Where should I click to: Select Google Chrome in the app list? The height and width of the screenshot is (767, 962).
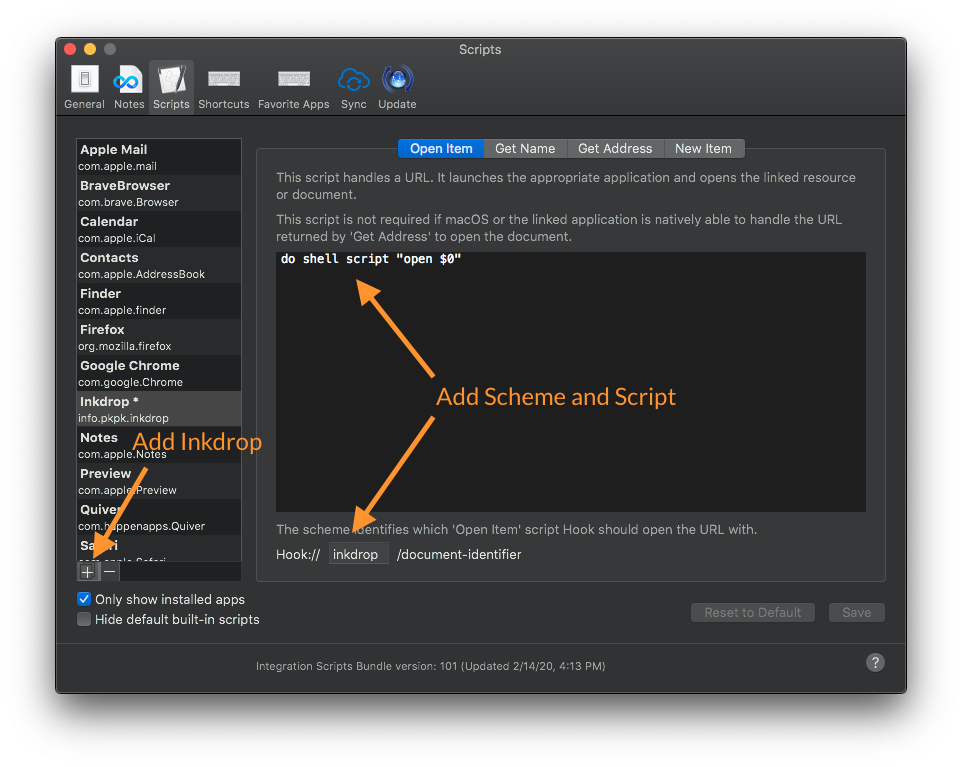pyautogui.click(x=159, y=373)
